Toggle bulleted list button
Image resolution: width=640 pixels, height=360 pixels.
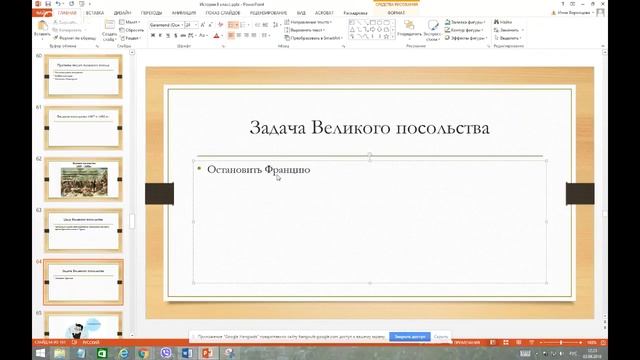pyautogui.click(x=231, y=25)
